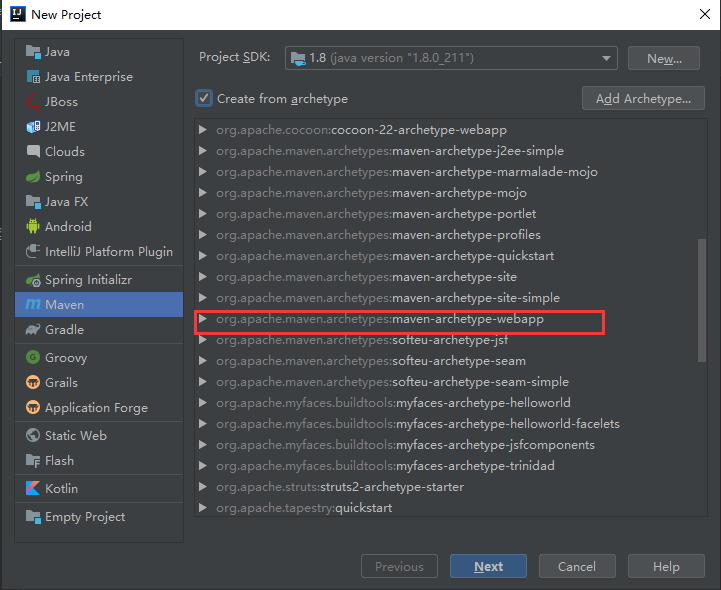Select the maven-archetype-mojo row text

(x=372, y=193)
